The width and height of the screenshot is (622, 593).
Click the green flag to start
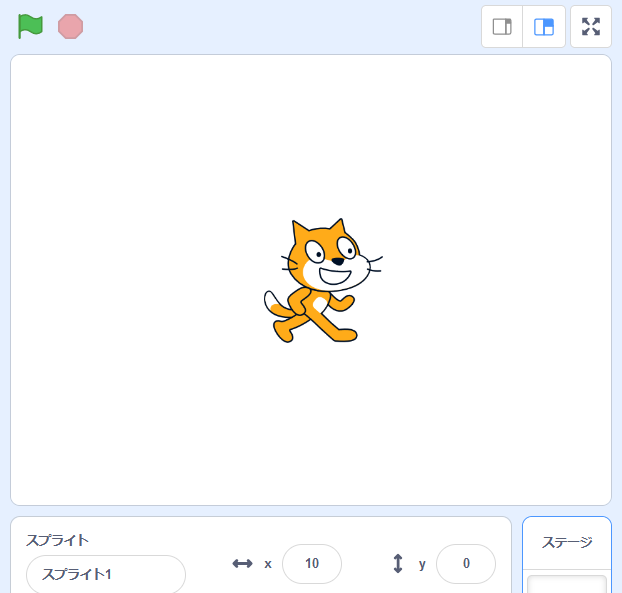(x=30, y=27)
